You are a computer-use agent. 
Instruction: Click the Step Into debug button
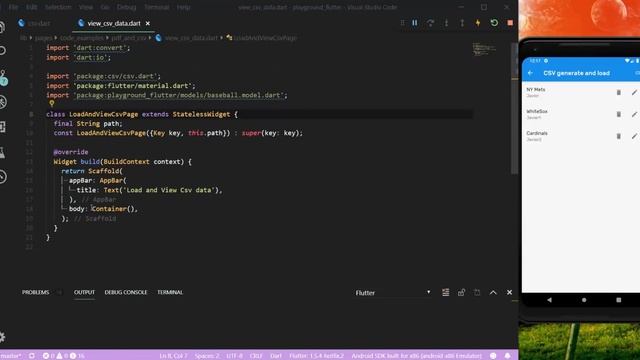[x=446, y=23]
